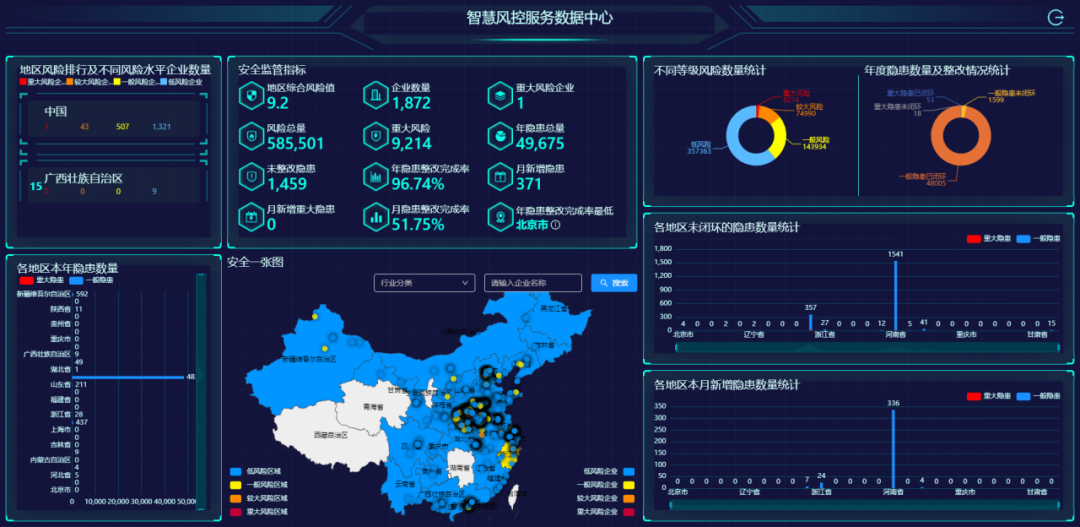Click the warning icon beside 未整改隐患

(251, 176)
